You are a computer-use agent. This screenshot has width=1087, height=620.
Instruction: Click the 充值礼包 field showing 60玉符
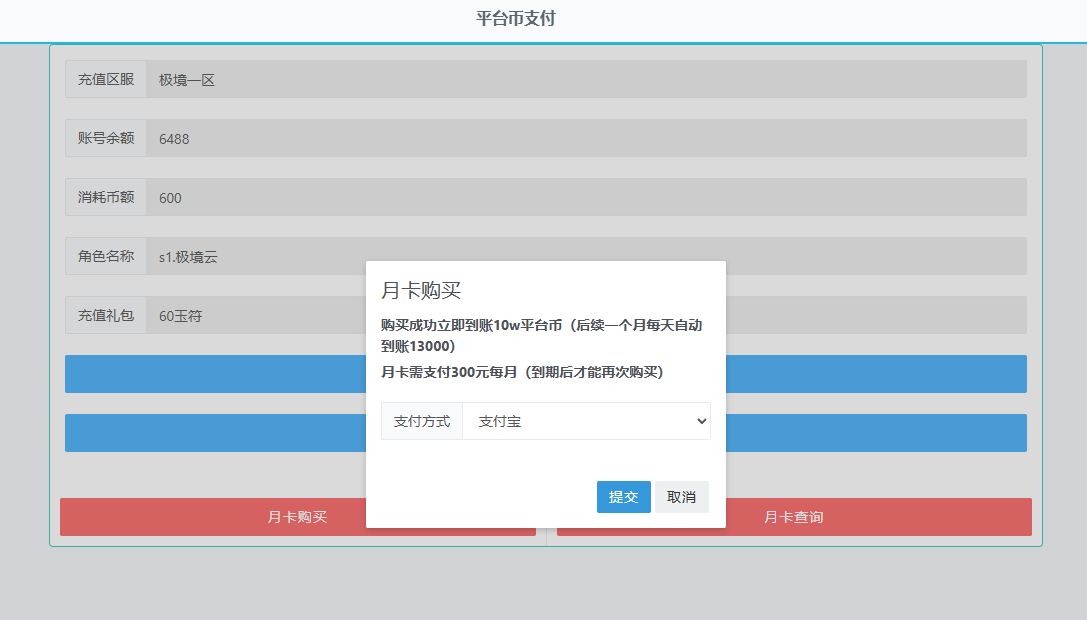tap(255, 316)
